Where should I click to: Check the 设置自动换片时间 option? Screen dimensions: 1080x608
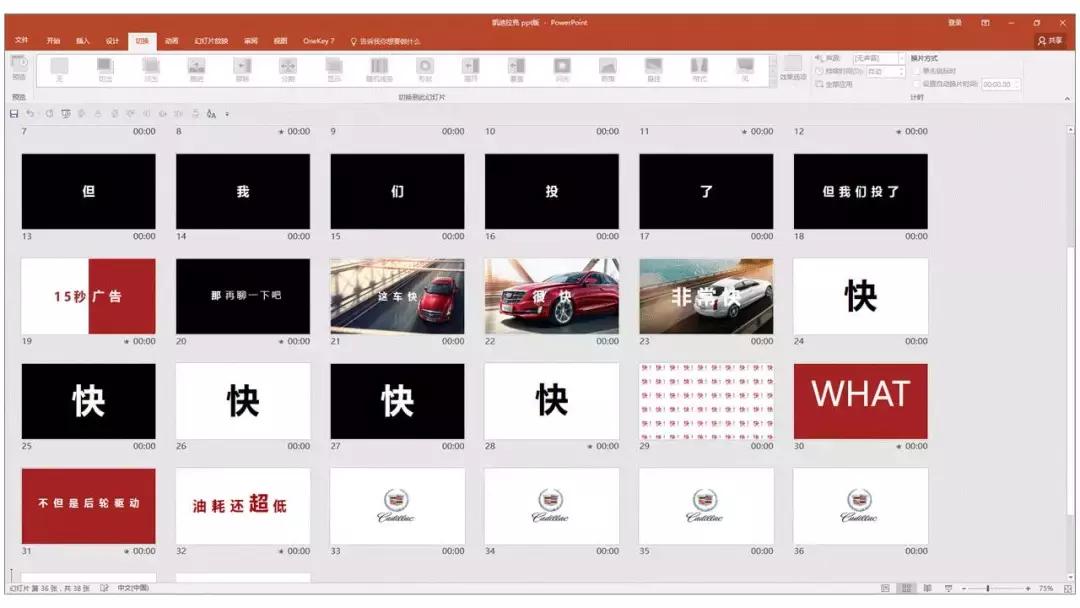[x=916, y=84]
